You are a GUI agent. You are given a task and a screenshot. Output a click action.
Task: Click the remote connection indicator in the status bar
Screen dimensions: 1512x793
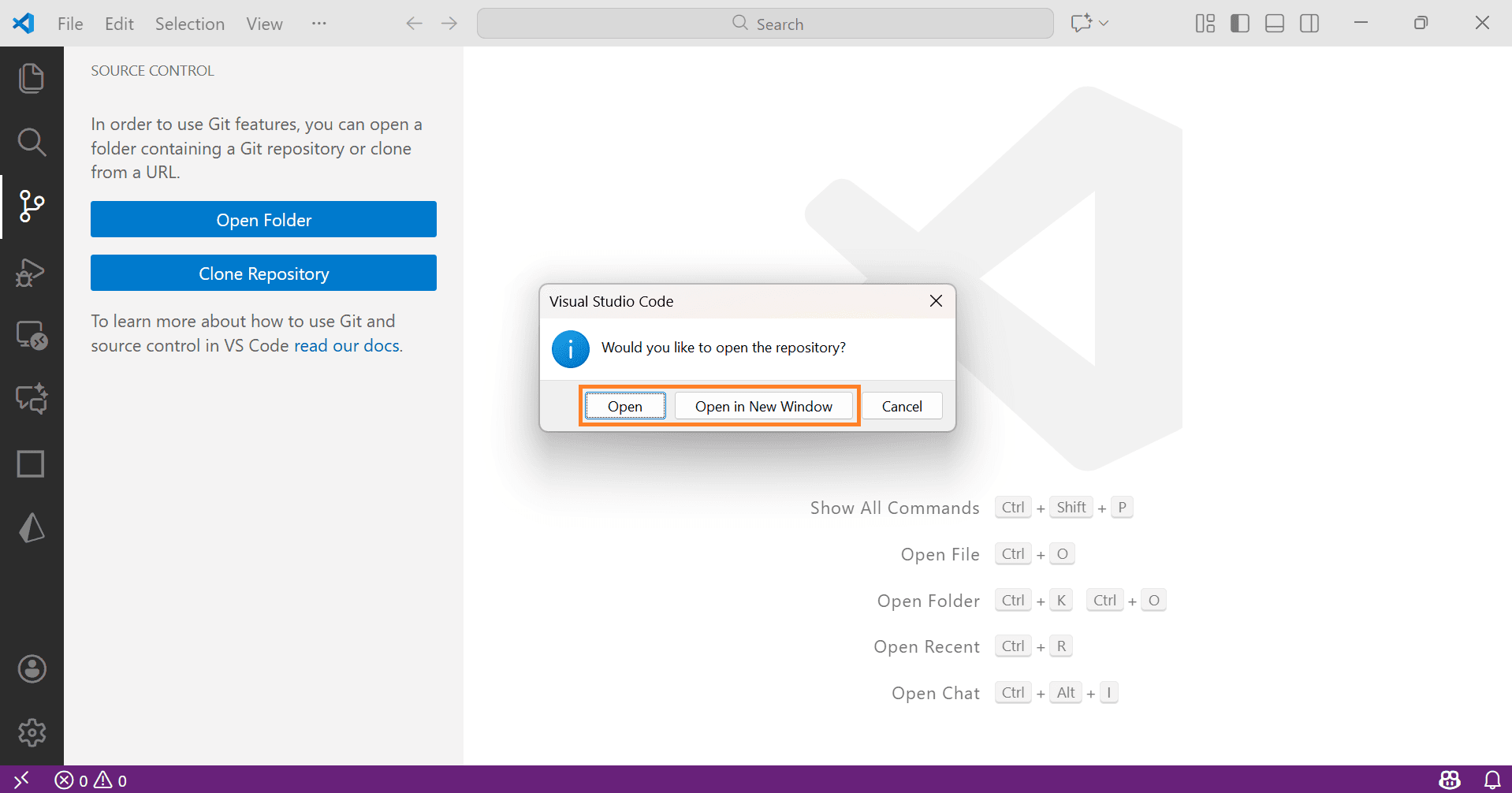coord(20,780)
